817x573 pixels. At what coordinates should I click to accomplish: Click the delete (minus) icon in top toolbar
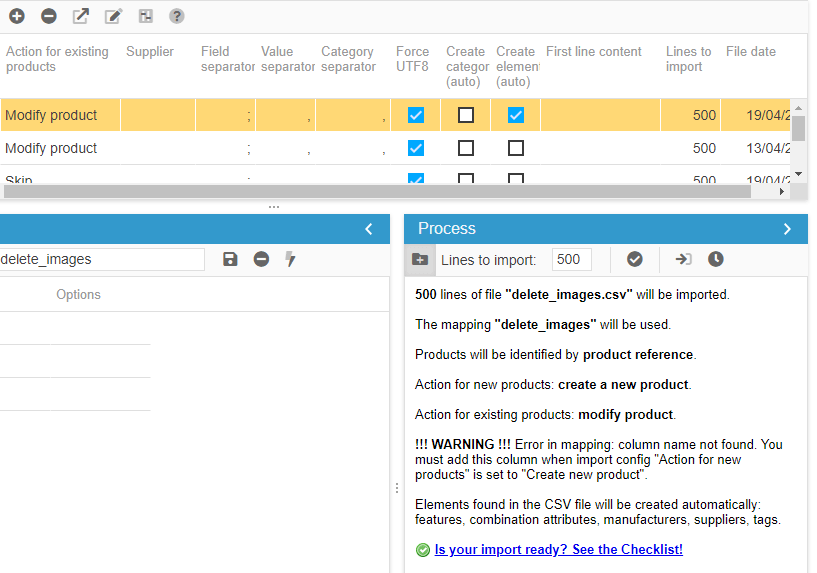[x=49, y=16]
